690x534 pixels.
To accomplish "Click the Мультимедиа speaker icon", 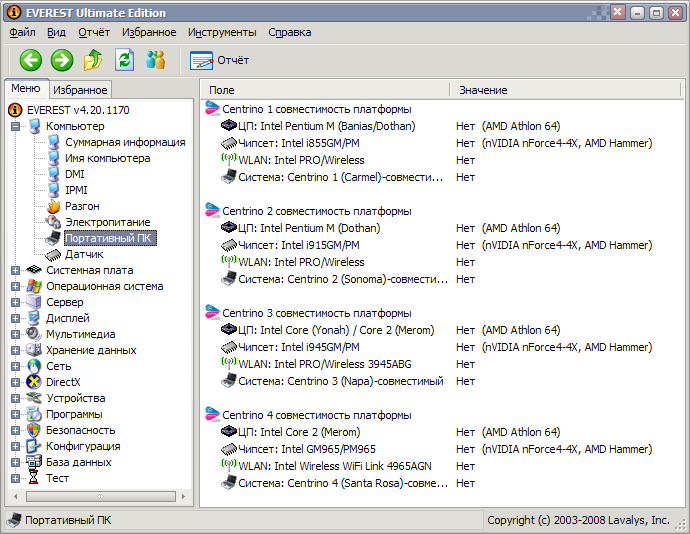I will point(34,334).
